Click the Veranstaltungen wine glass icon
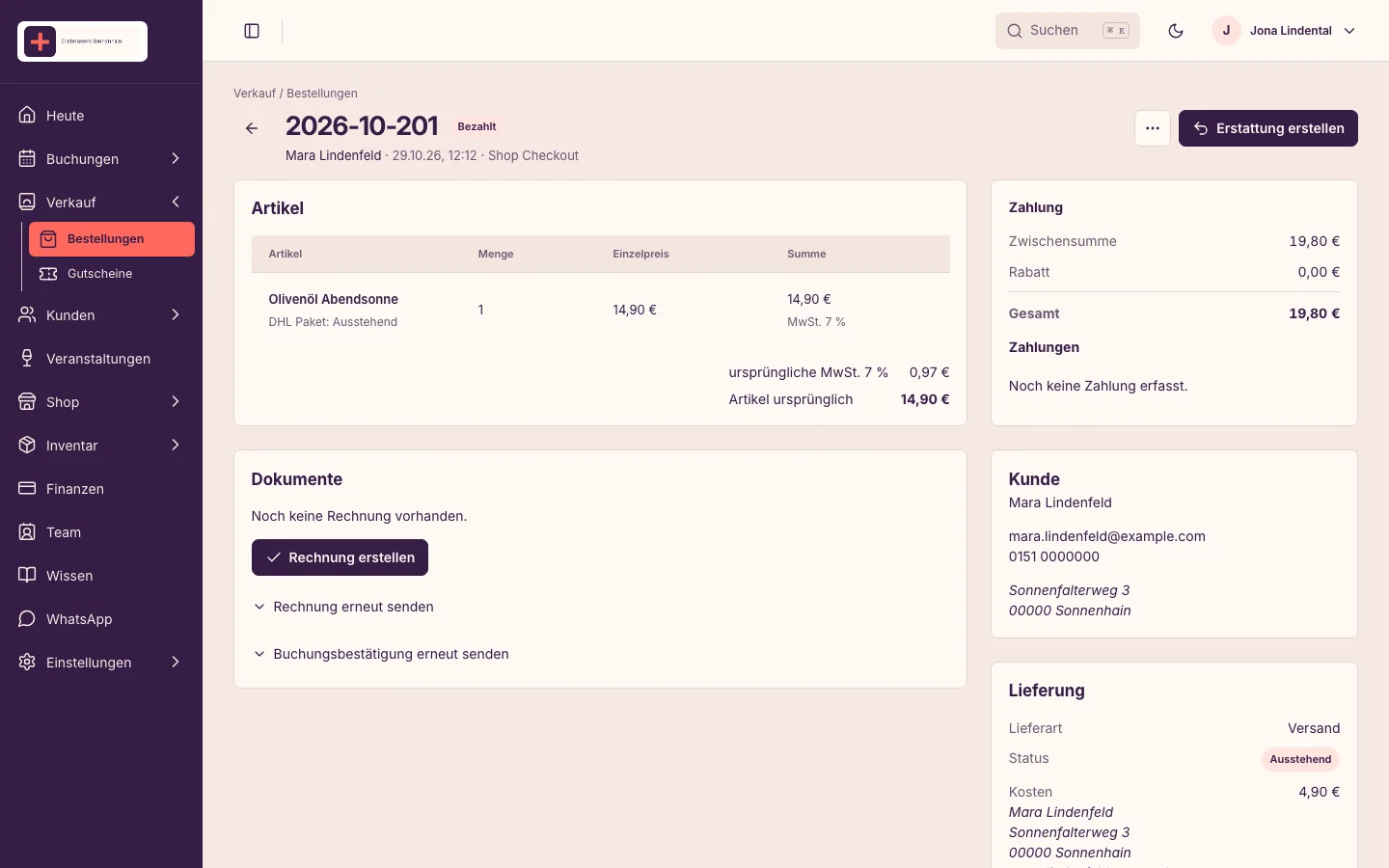This screenshot has width=1389, height=868. click(x=27, y=358)
